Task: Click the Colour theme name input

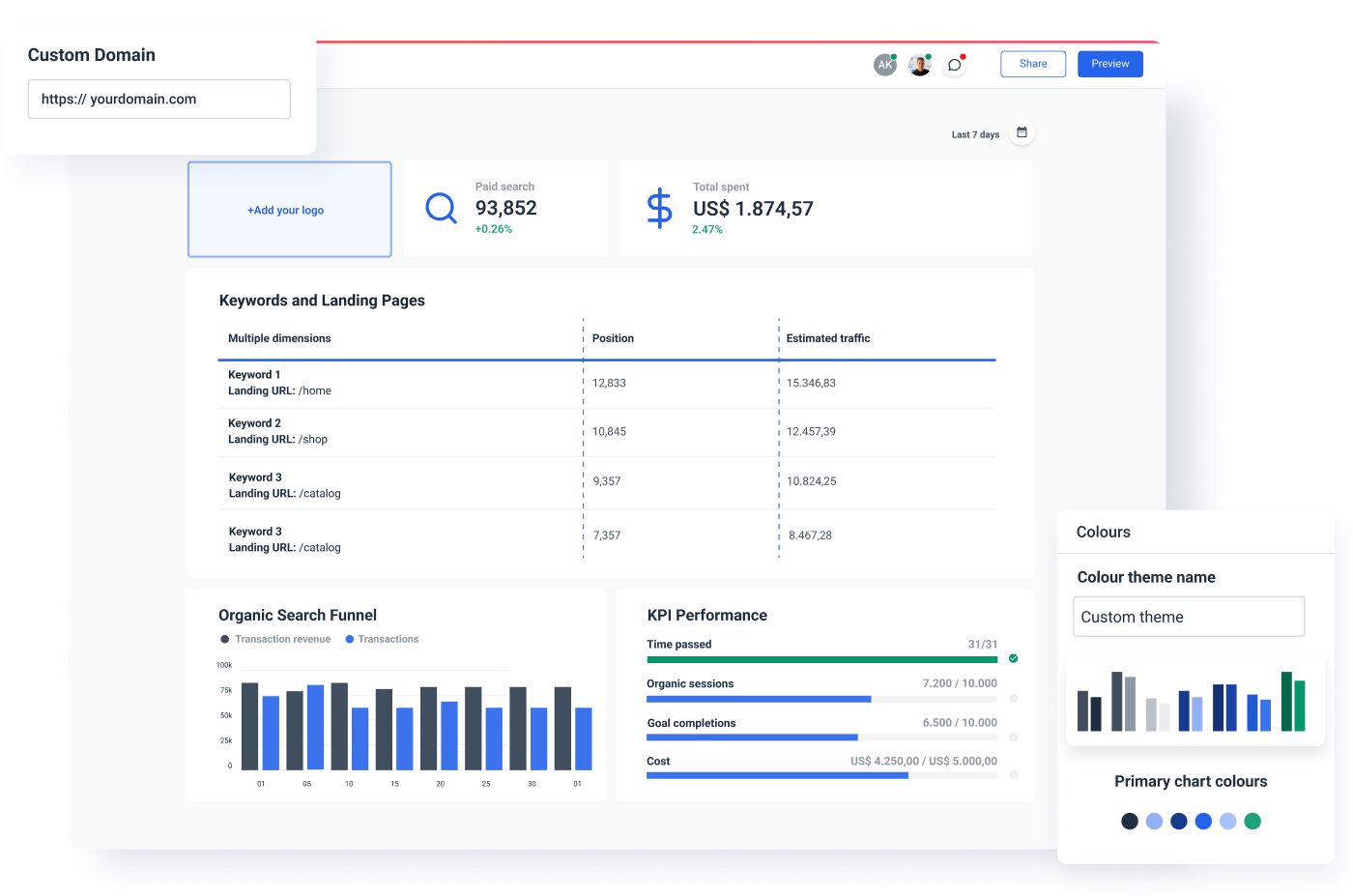Action: click(1189, 617)
